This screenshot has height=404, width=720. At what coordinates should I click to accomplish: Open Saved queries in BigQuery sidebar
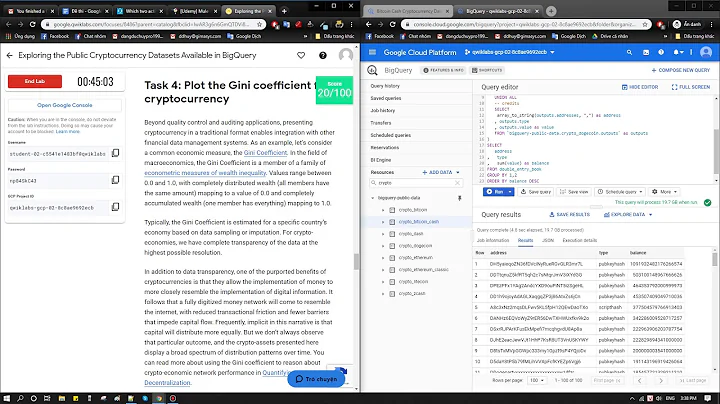pyautogui.click(x=386, y=98)
